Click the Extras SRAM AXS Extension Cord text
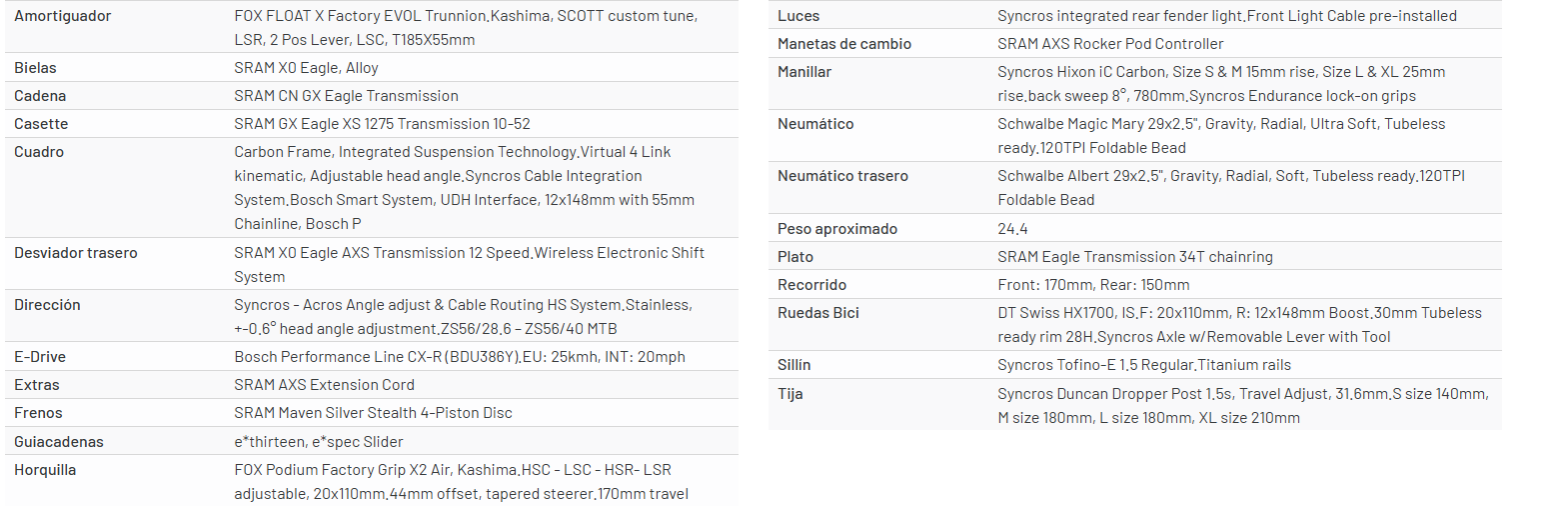1568x525 pixels. (324, 385)
